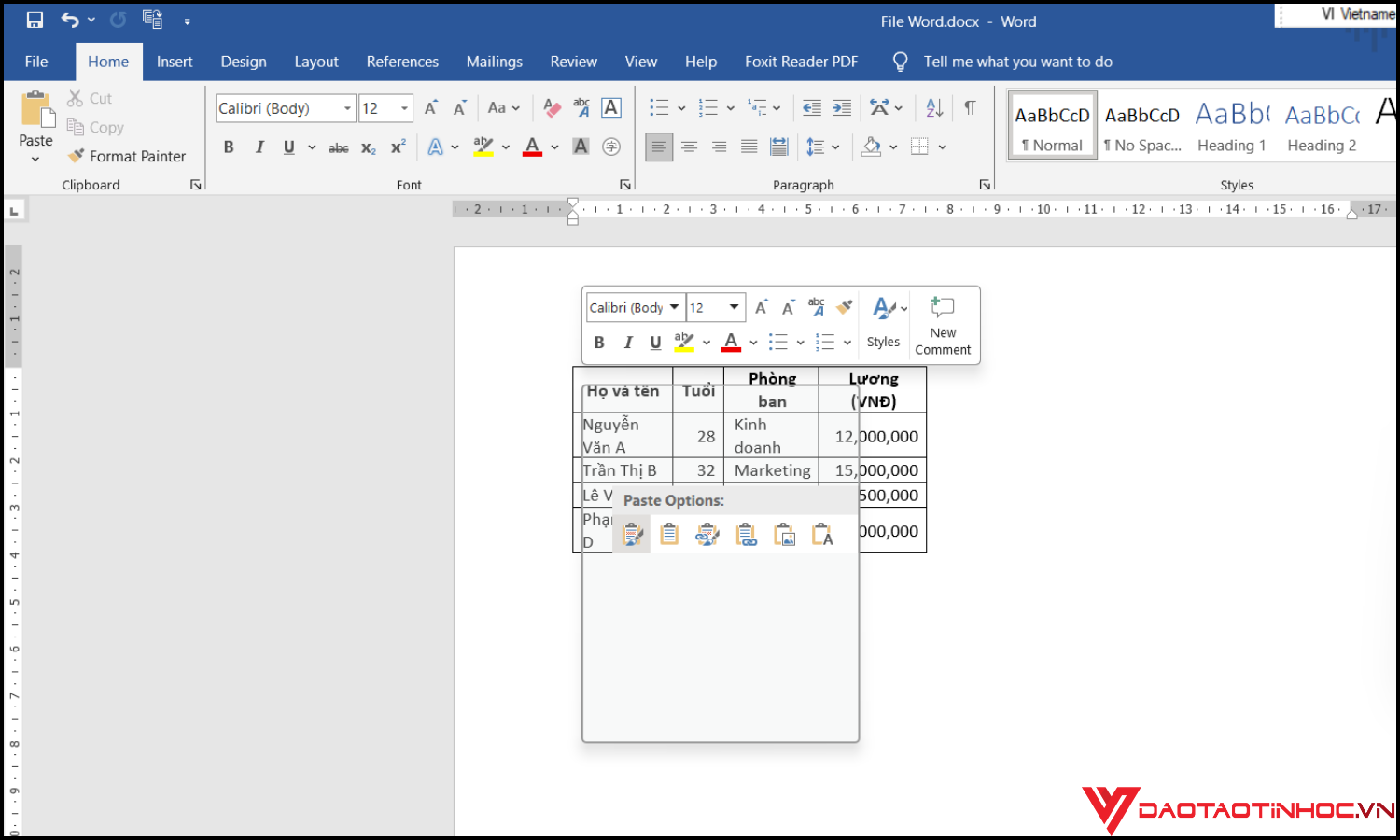The image size is (1400, 840).
Task: Toggle Show/Hide paragraph marks
Action: (970, 108)
